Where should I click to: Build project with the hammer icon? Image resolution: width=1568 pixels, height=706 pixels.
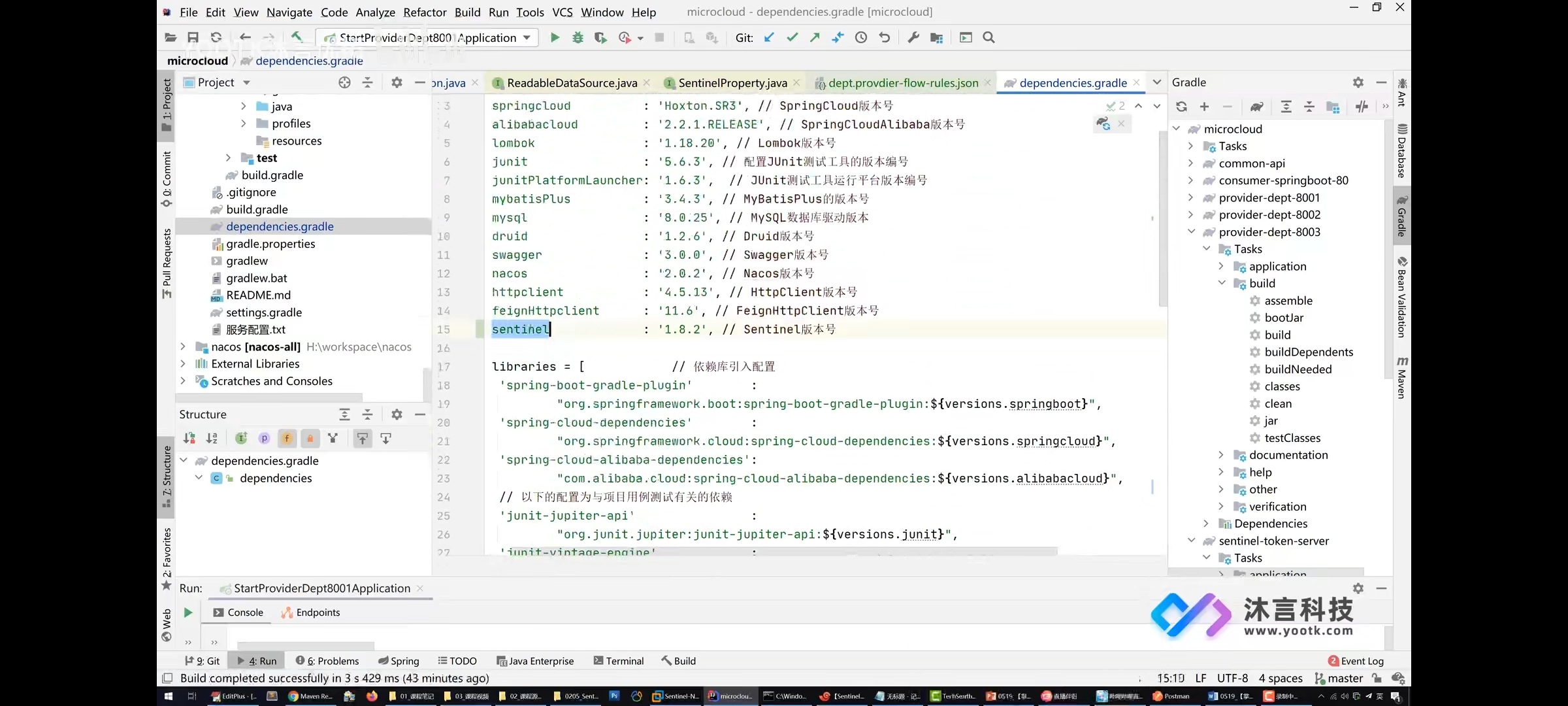coord(297,38)
